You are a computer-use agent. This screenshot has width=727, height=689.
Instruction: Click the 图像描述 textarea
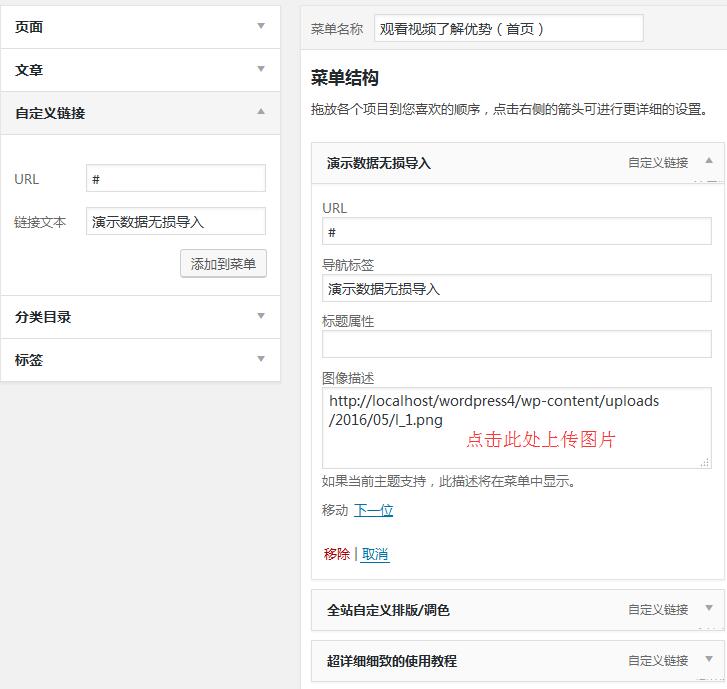(516, 428)
